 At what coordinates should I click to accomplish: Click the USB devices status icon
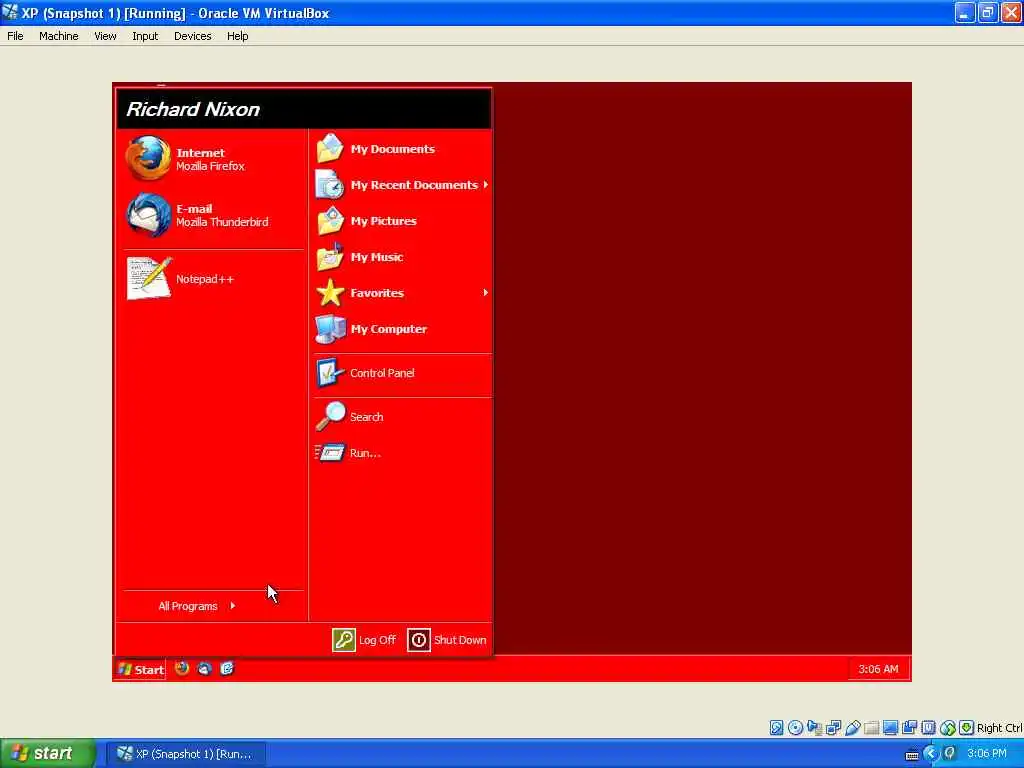pos(852,728)
